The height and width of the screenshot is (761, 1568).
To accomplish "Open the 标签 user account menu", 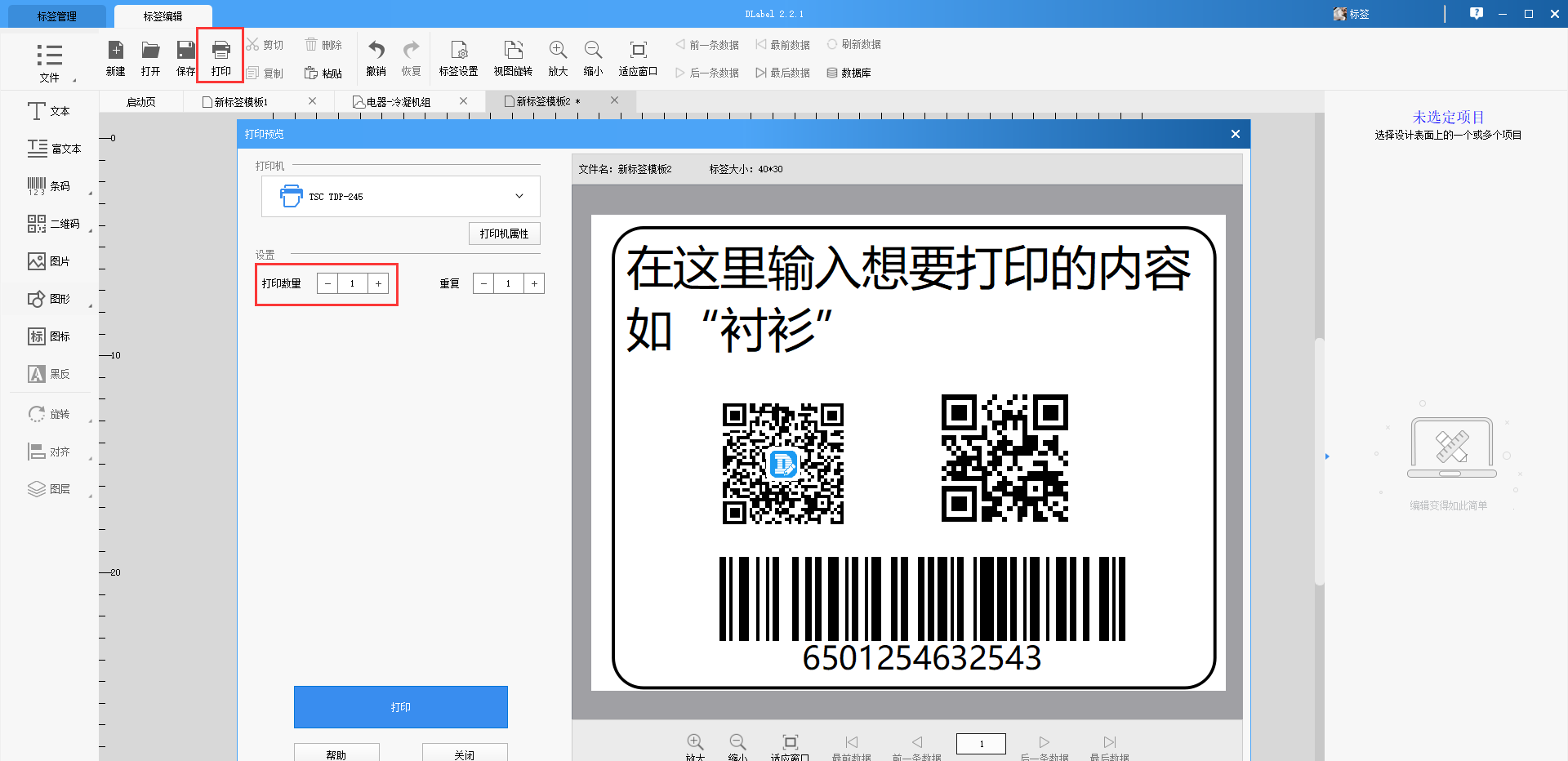I will (x=1351, y=14).
